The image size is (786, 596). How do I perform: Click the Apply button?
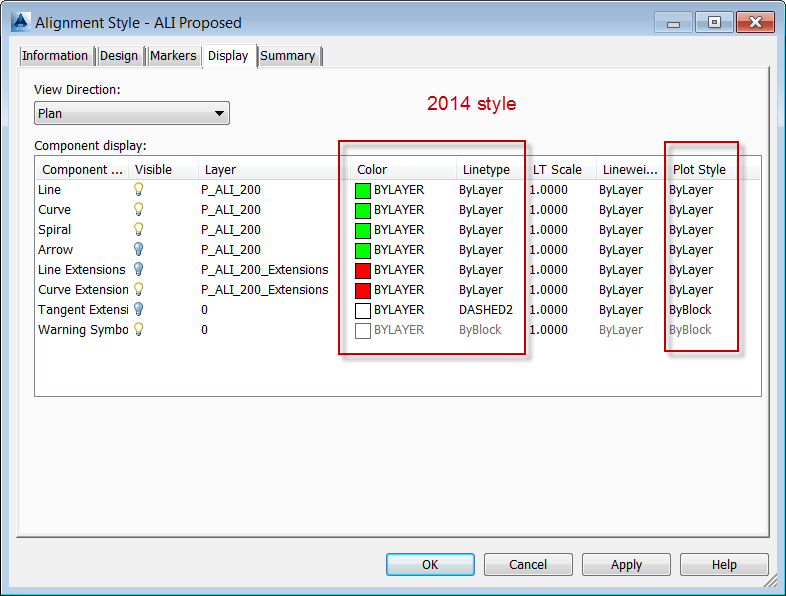coord(626,564)
